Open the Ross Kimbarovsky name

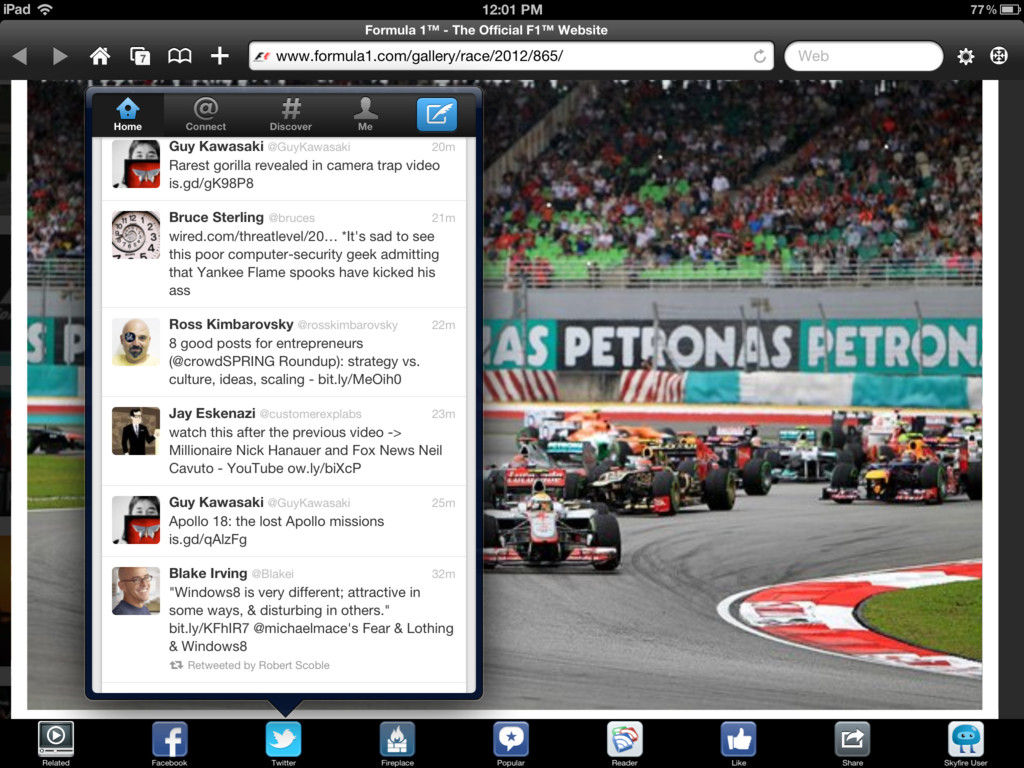231,325
